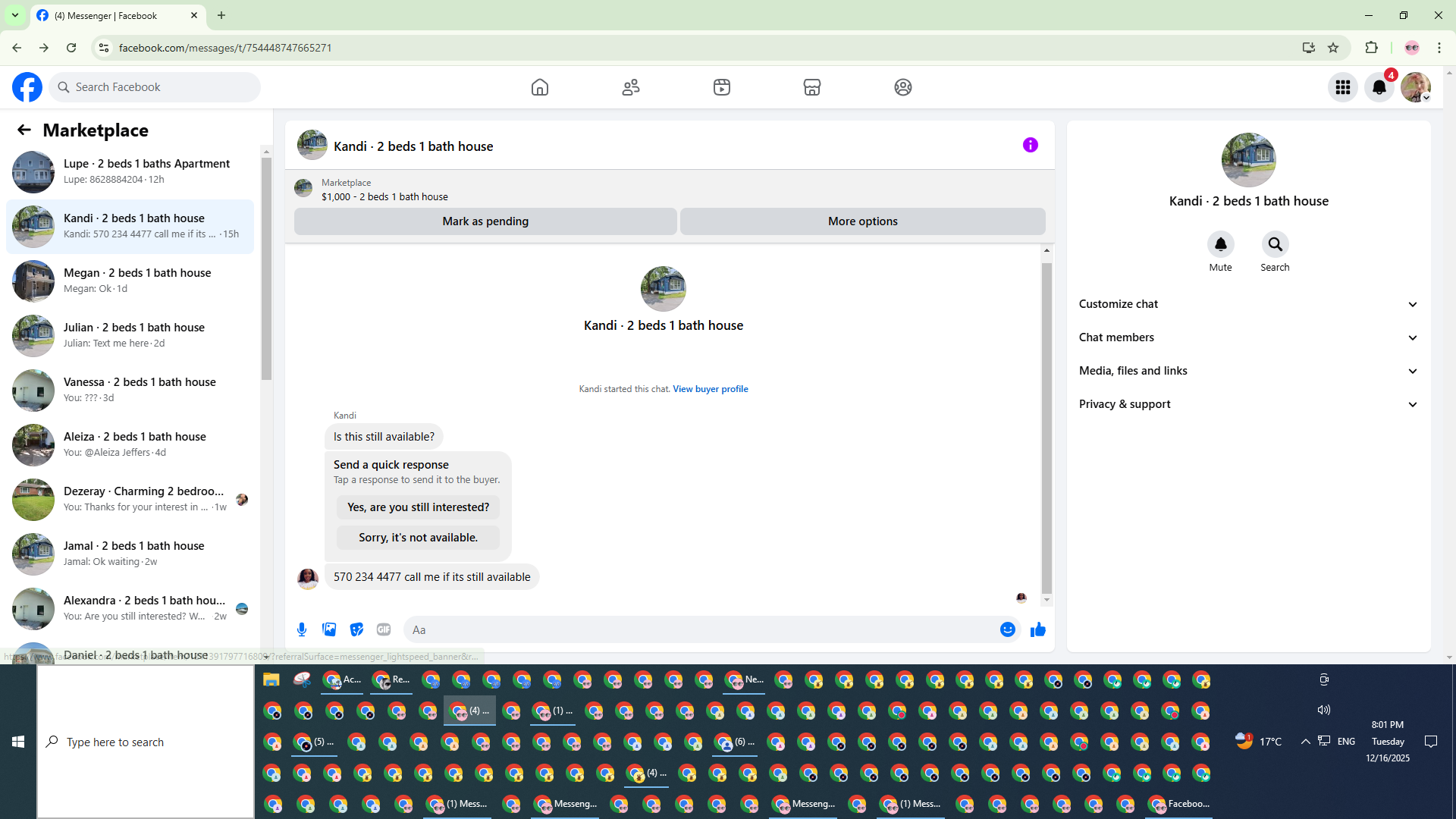Open the Marketplace storefront icon
This screenshot has height=819, width=1456.
pyautogui.click(x=812, y=87)
